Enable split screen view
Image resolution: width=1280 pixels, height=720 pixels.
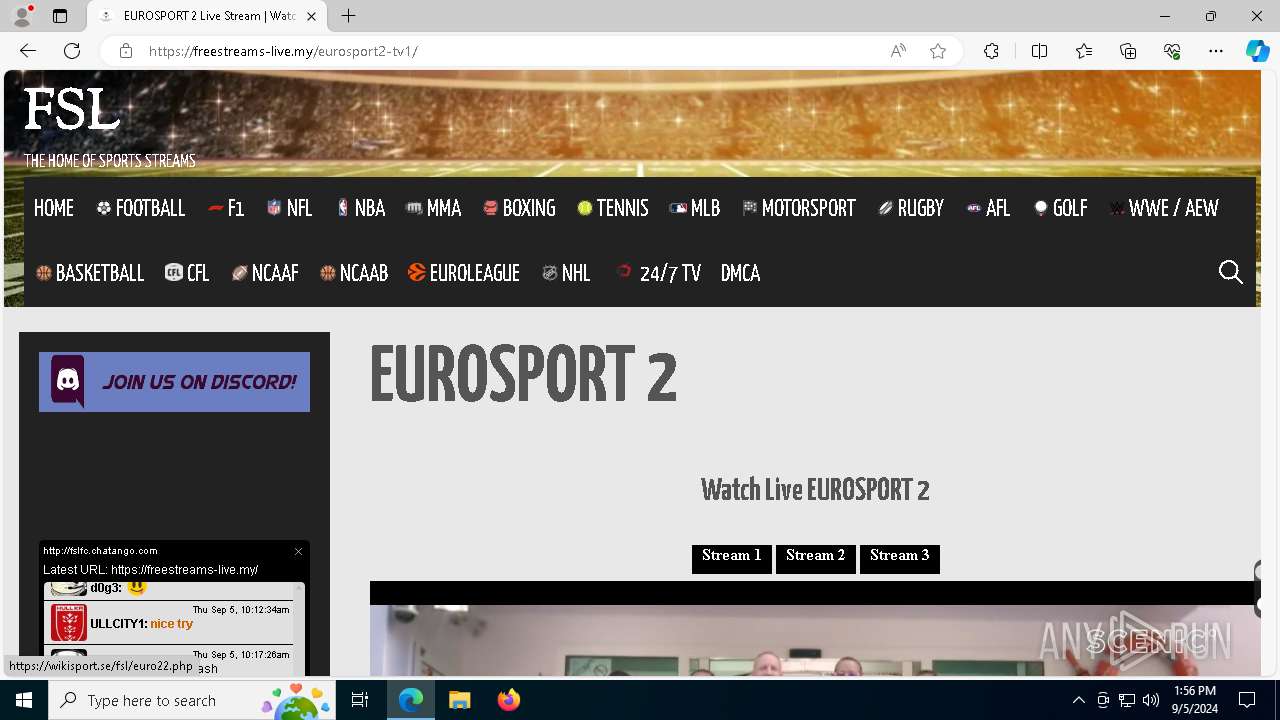click(1039, 51)
